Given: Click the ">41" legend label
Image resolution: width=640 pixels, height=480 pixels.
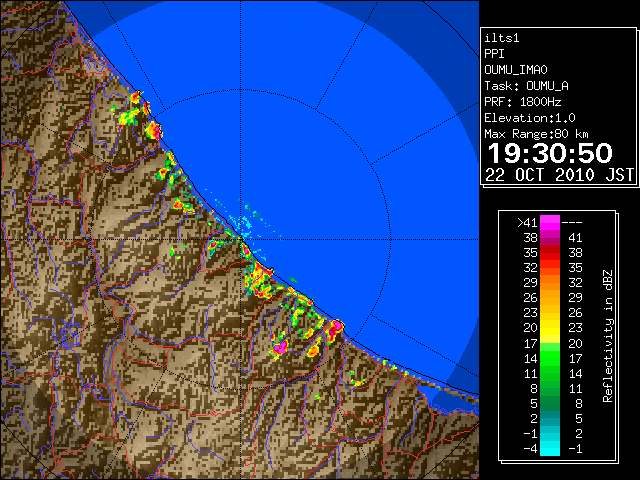Looking at the screenshot, I should coord(527,223).
